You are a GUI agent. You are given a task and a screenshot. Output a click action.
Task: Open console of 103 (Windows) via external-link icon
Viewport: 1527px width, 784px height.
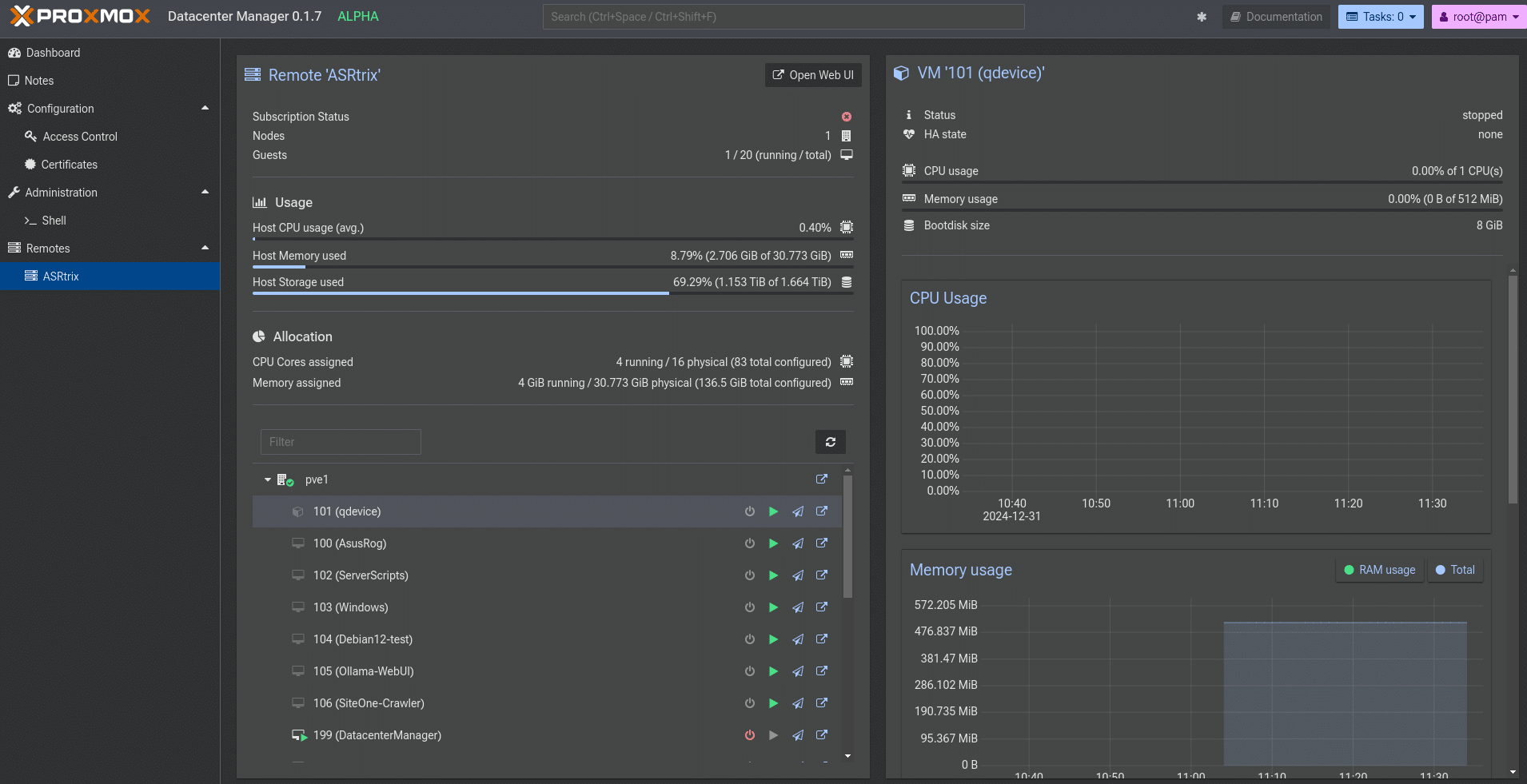point(822,607)
